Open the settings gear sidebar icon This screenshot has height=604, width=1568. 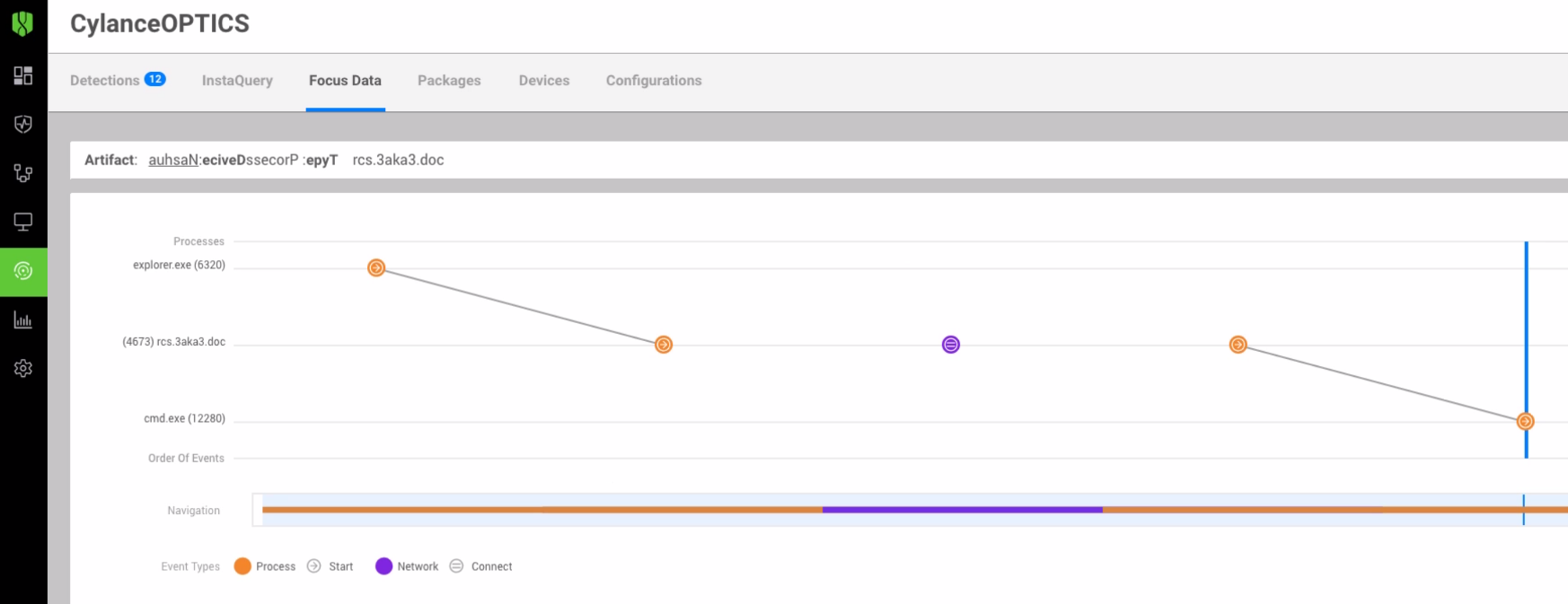click(23, 368)
